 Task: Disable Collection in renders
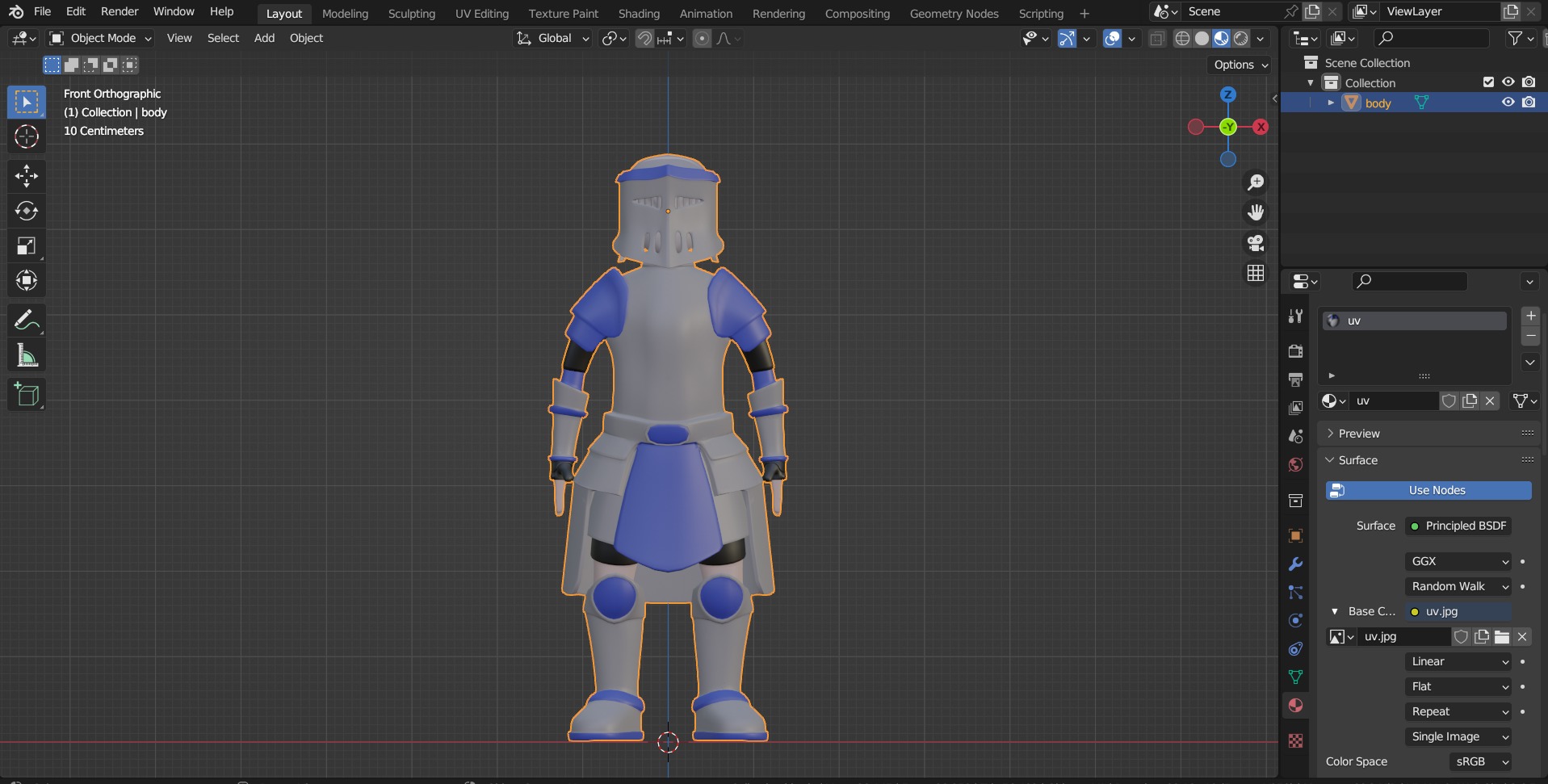pos(1529,82)
